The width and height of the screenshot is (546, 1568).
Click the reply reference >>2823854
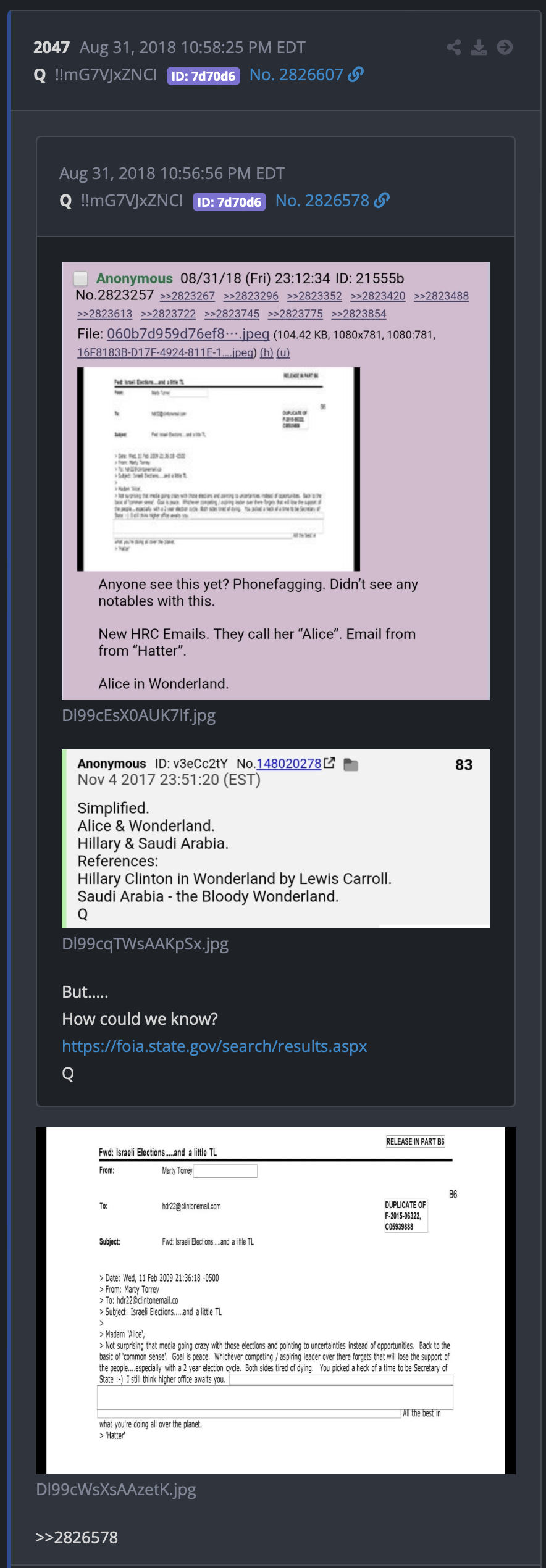(359, 314)
